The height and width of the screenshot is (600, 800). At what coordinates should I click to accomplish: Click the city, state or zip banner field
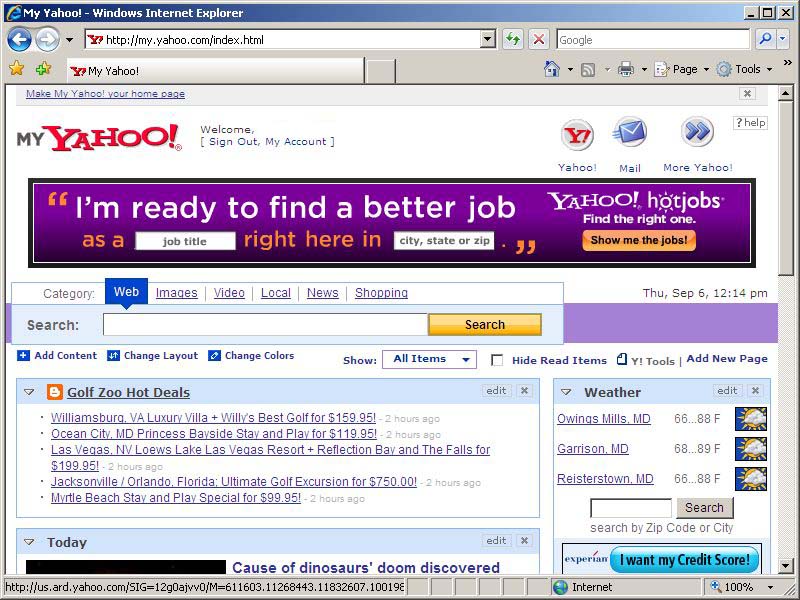(444, 241)
